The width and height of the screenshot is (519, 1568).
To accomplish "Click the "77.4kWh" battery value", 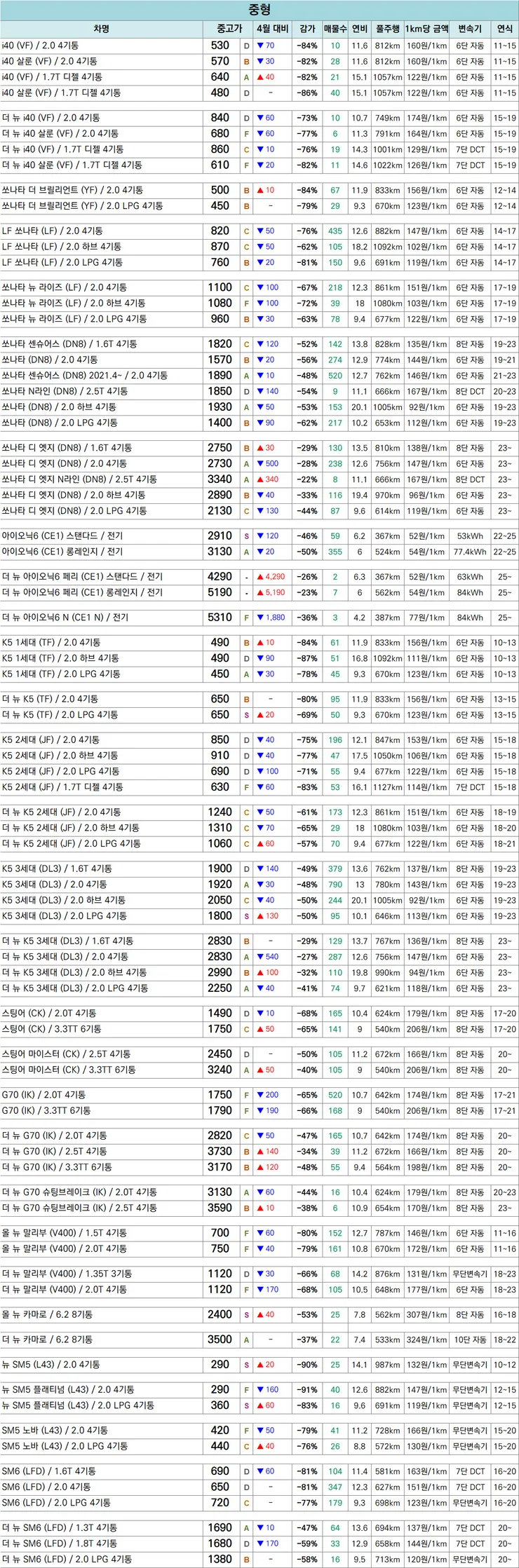I will click(470, 552).
